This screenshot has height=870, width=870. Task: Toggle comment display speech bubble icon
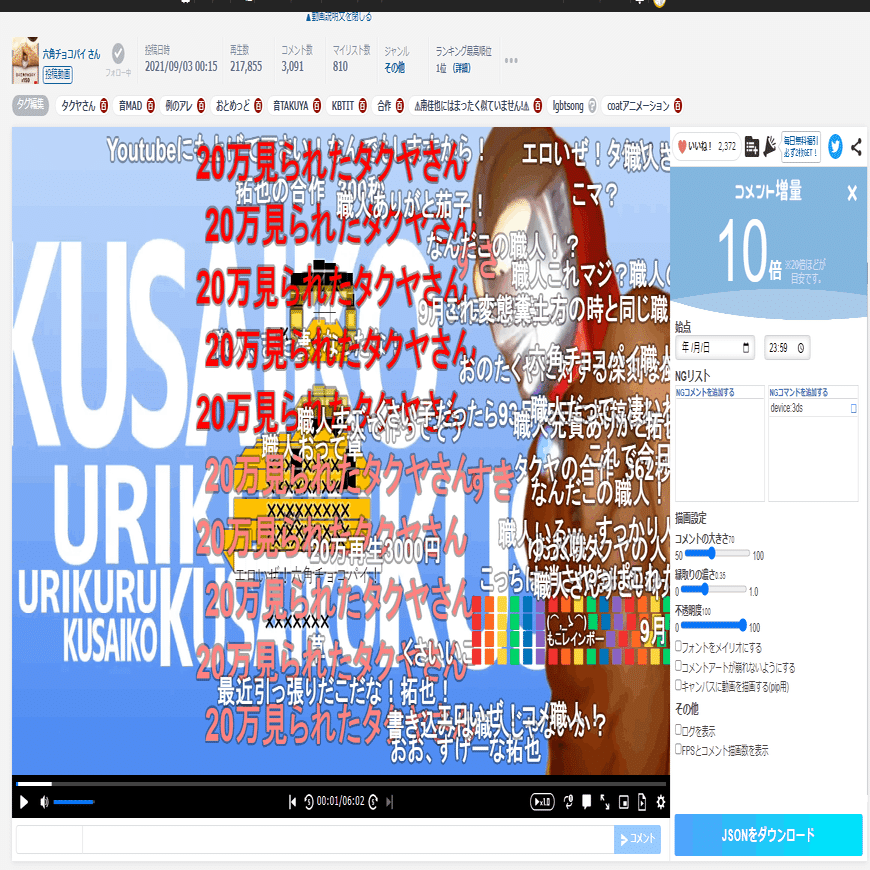point(586,802)
